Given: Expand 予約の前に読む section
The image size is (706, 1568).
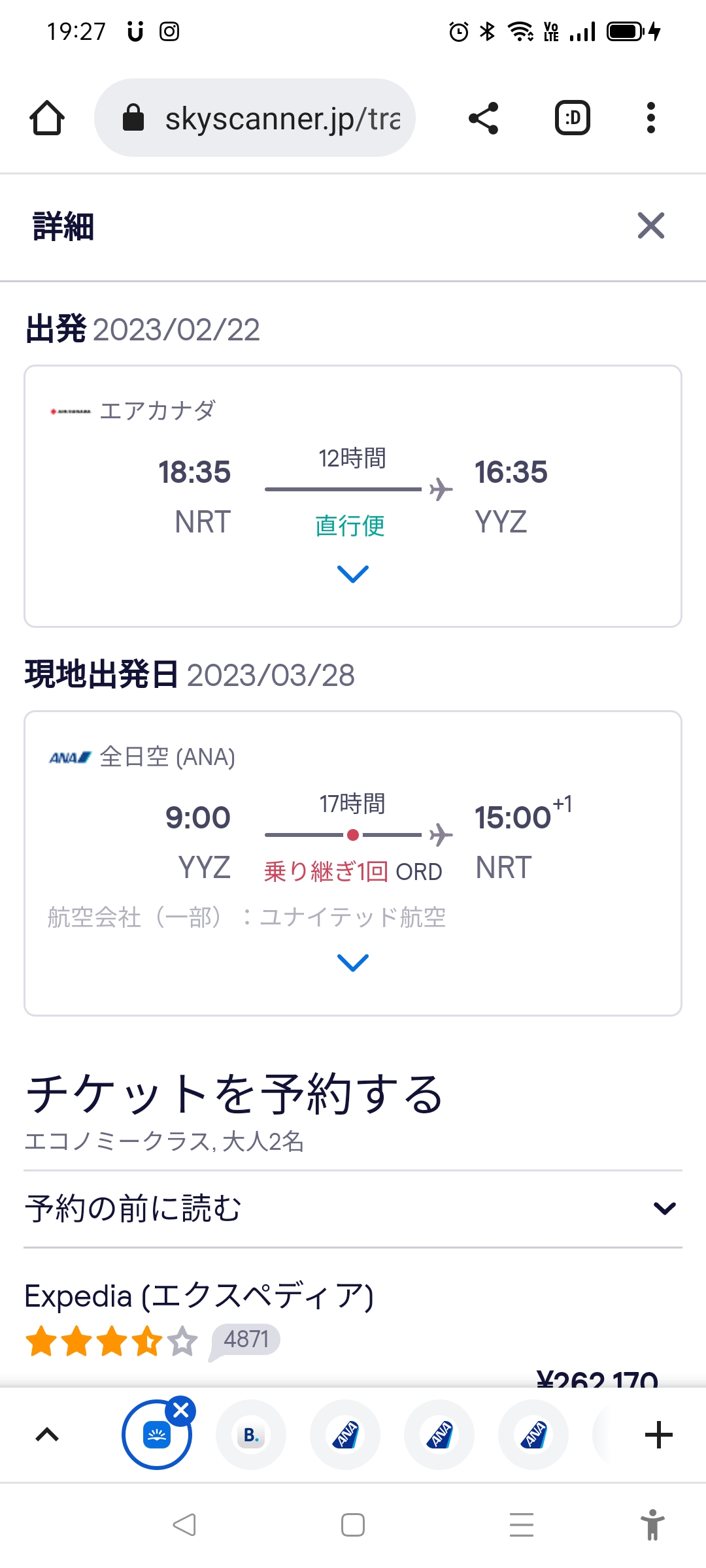Looking at the screenshot, I should tap(664, 1209).
